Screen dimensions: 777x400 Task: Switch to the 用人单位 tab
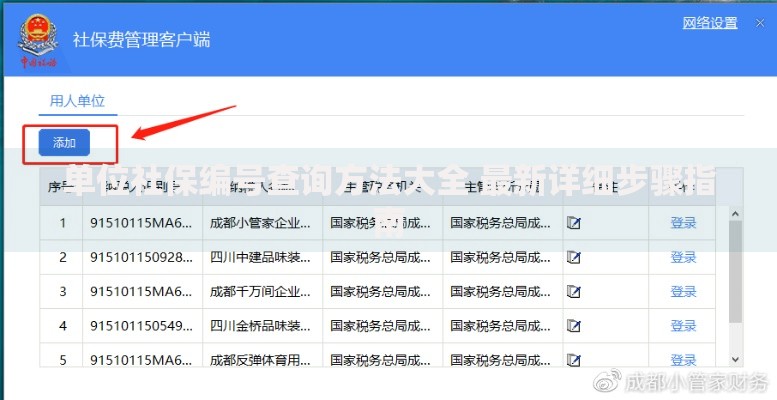pyautogui.click(x=78, y=100)
